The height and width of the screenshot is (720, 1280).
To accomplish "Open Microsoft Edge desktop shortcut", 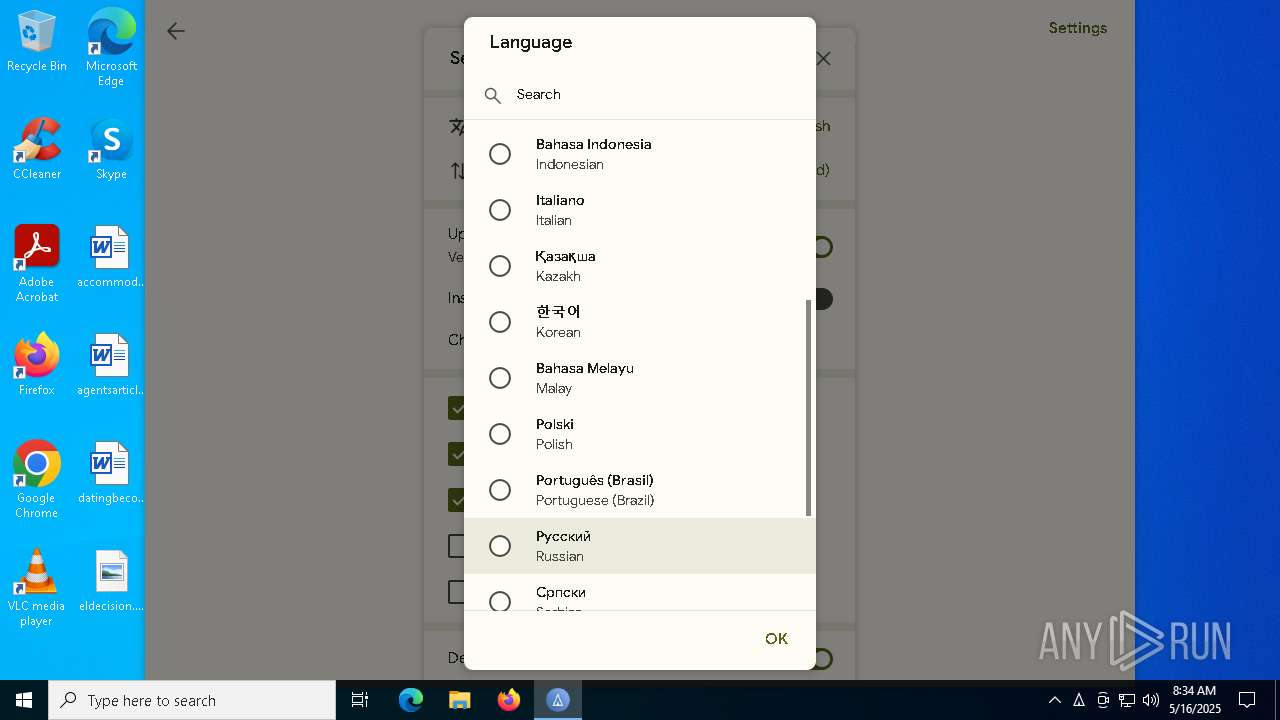I will coord(111,48).
